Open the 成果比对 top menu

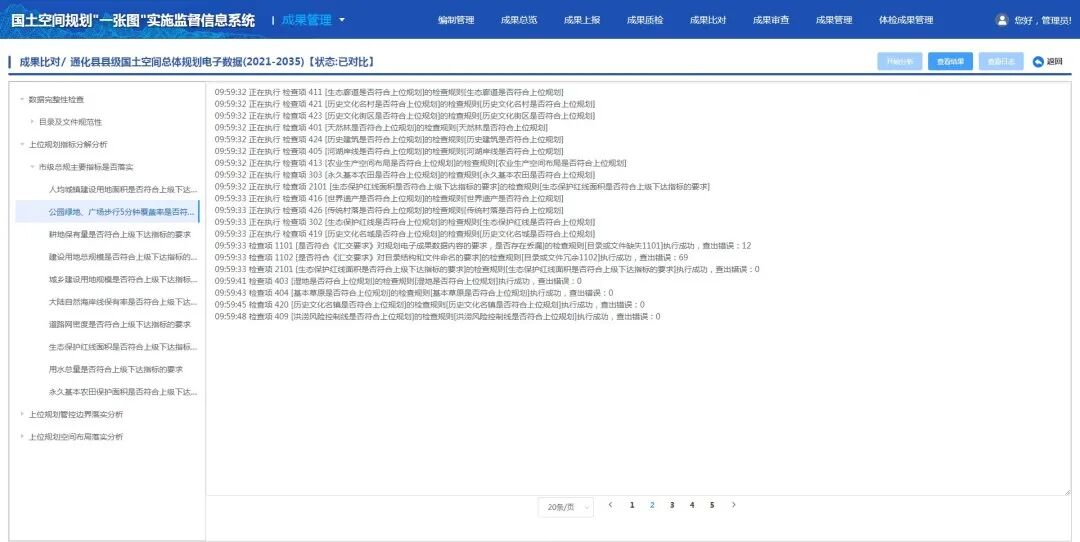pos(708,20)
